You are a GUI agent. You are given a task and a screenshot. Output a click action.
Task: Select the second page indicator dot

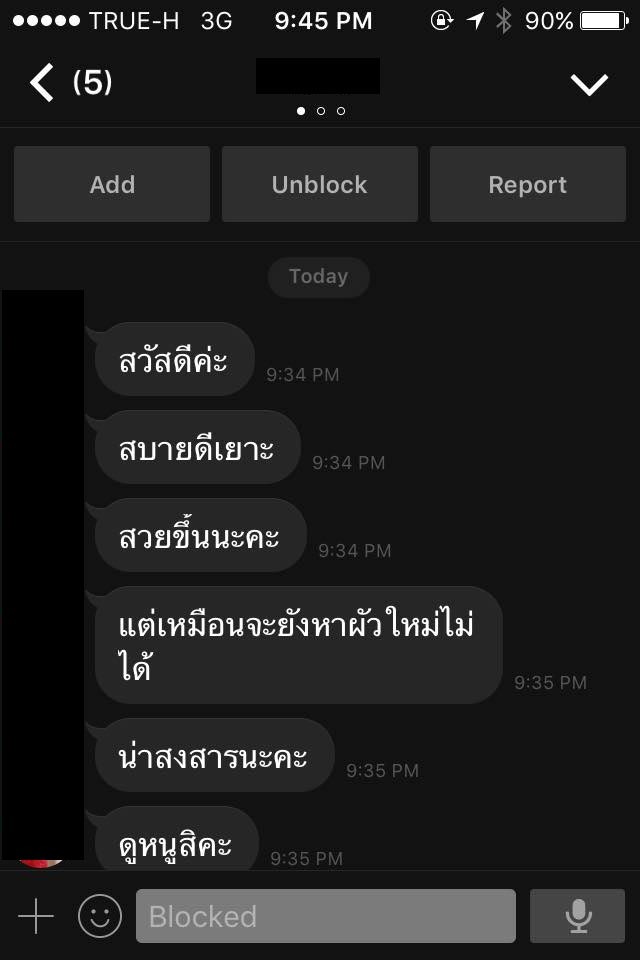[x=321, y=111]
